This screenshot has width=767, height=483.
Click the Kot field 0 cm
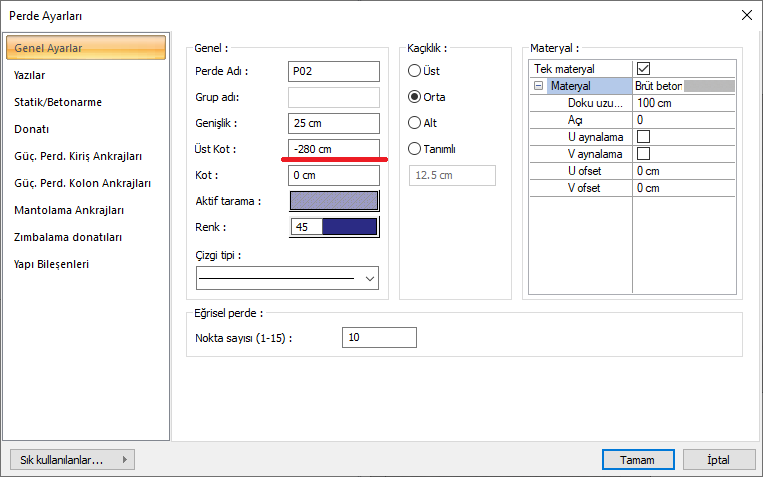click(x=334, y=175)
